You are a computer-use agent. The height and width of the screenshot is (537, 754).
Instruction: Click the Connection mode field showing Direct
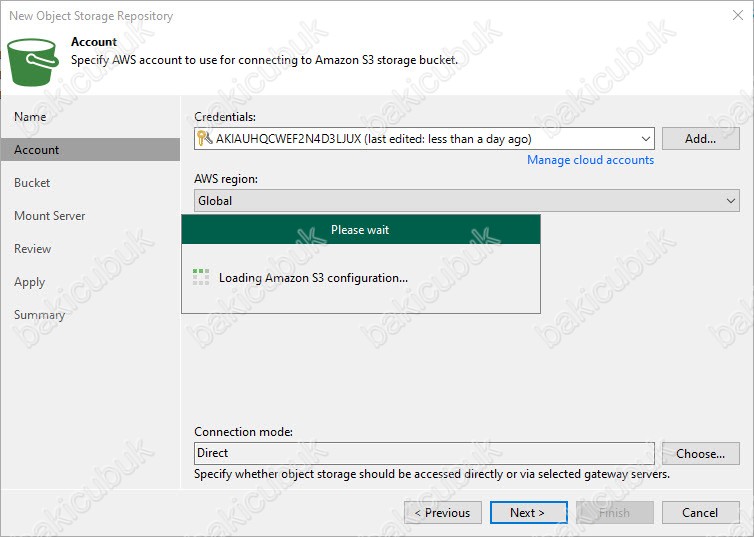[424, 453]
